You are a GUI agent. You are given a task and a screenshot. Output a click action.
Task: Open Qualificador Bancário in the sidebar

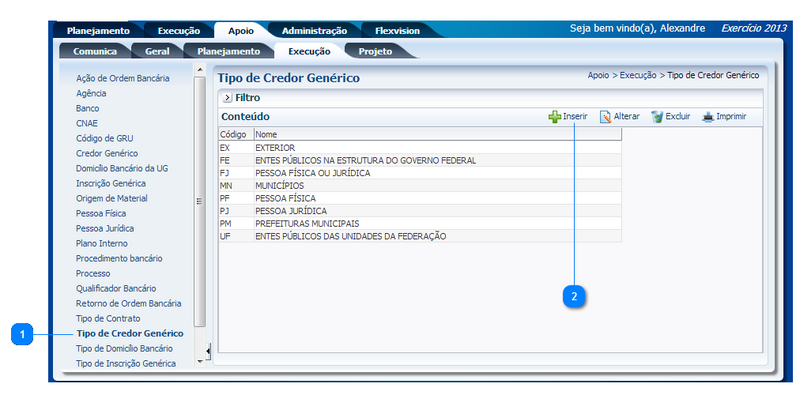click(x=116, y=288)
